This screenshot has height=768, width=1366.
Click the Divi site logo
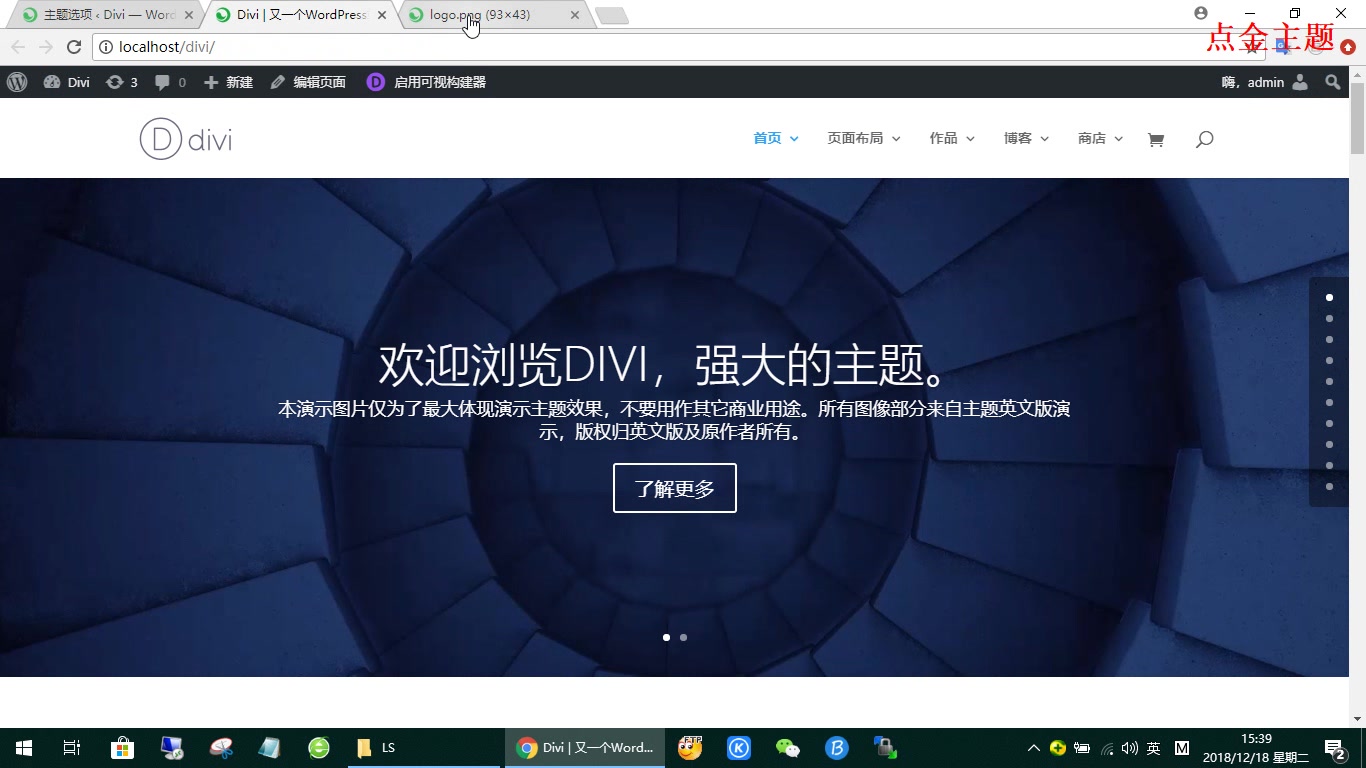click(186, 139)
